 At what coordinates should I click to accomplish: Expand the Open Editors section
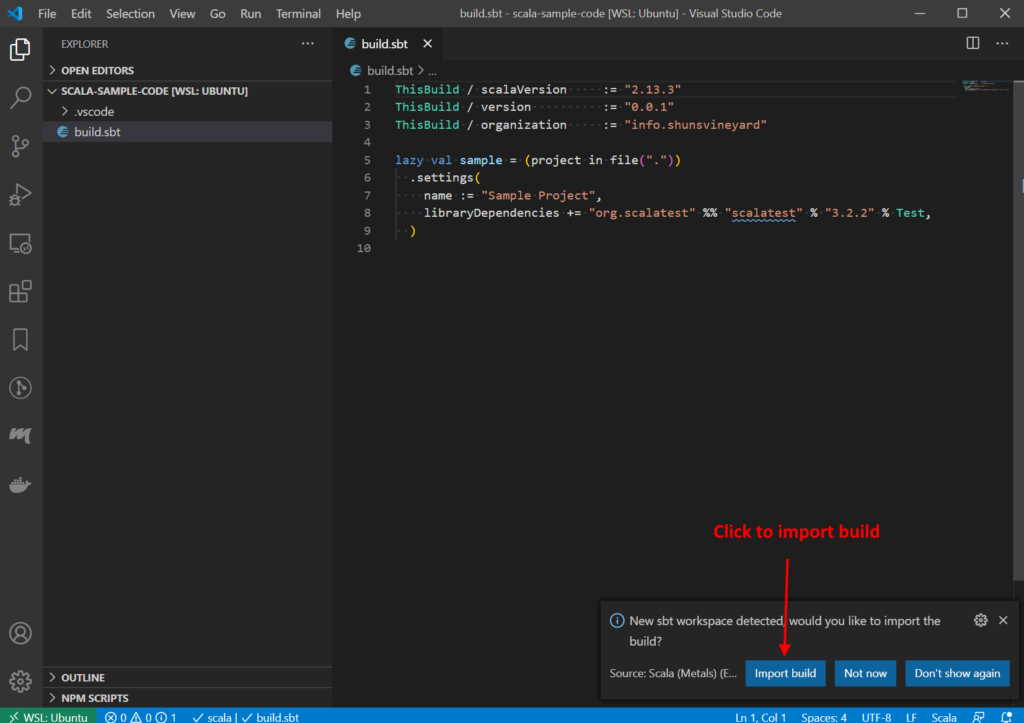97,70
